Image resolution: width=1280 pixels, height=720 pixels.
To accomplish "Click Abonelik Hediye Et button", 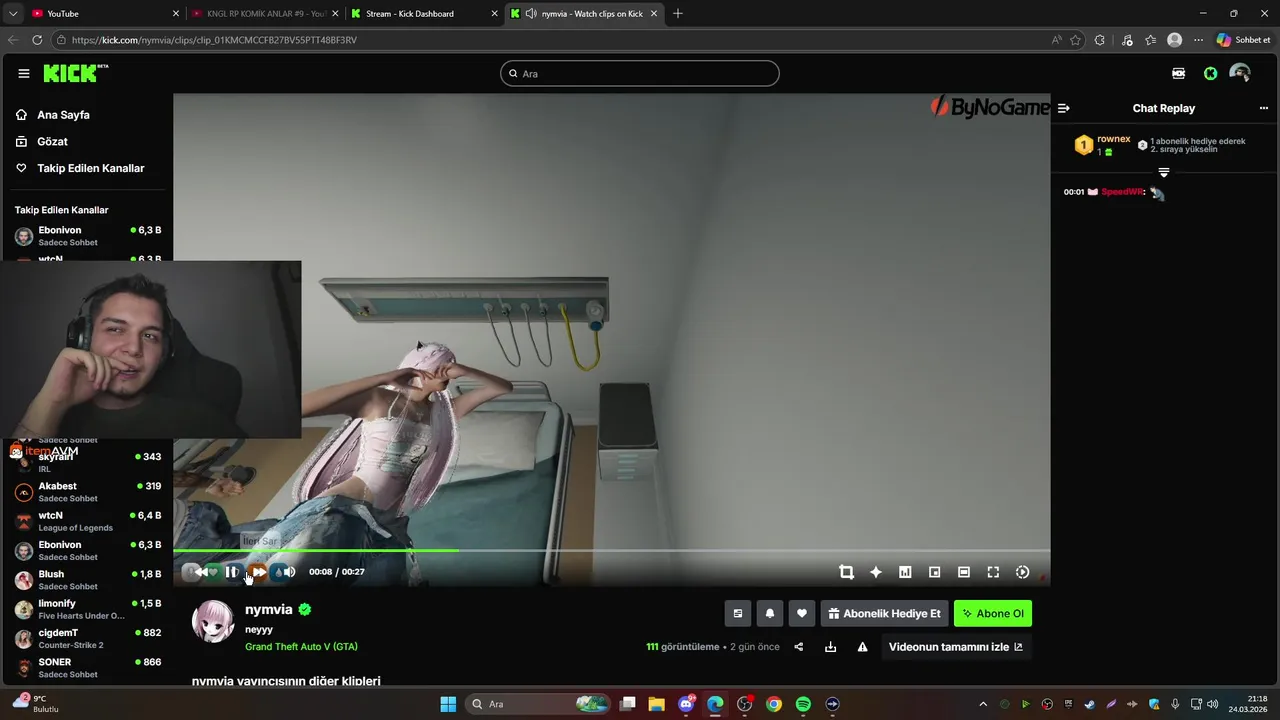I will click(884, 614).
